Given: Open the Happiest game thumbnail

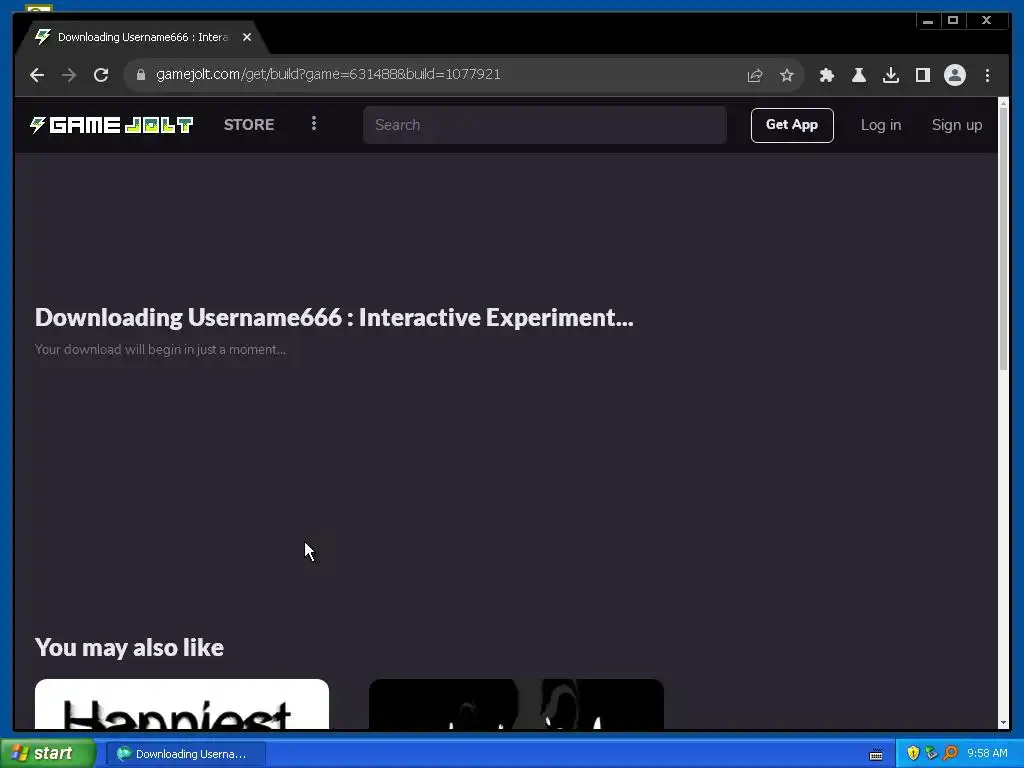Looking at the screenshot, I should point(182,704).
